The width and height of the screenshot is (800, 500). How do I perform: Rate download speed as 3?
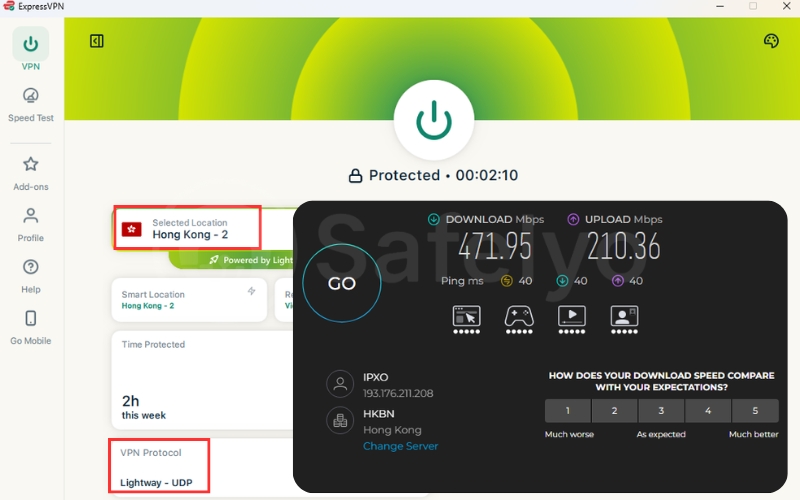(661, 411)
